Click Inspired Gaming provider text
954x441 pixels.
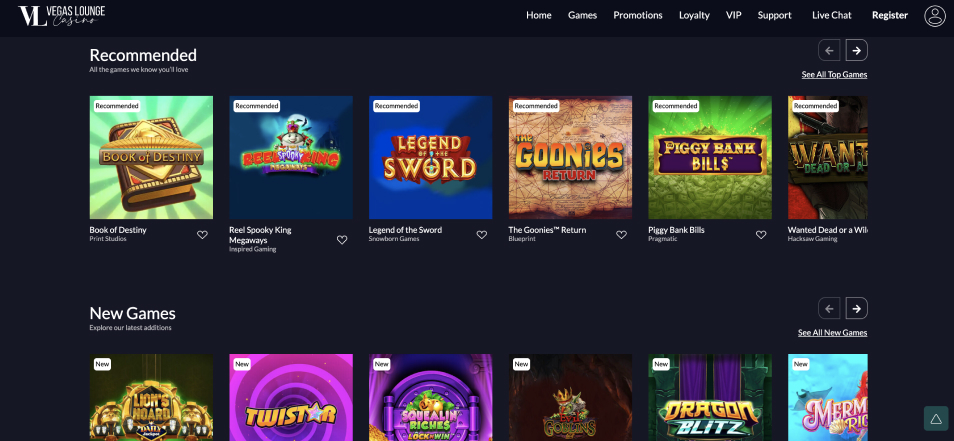(x=252, y=249)
